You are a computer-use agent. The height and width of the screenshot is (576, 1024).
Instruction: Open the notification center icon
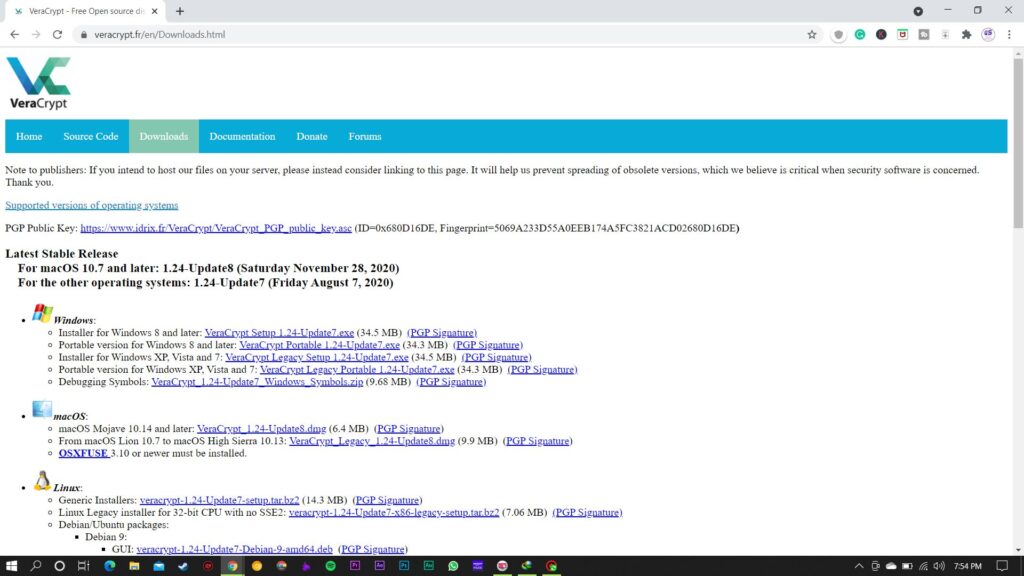tap(1002, 566)
